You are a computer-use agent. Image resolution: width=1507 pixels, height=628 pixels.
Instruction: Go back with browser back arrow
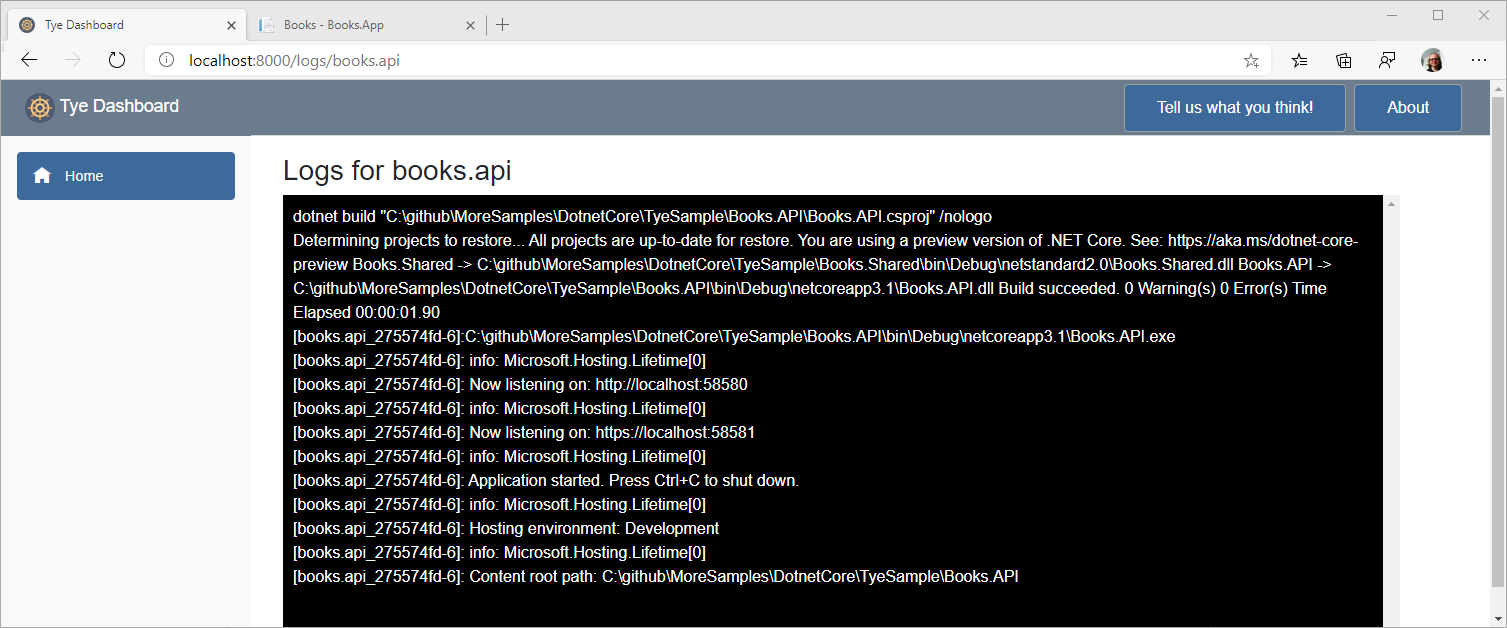[x=29, y=60]
